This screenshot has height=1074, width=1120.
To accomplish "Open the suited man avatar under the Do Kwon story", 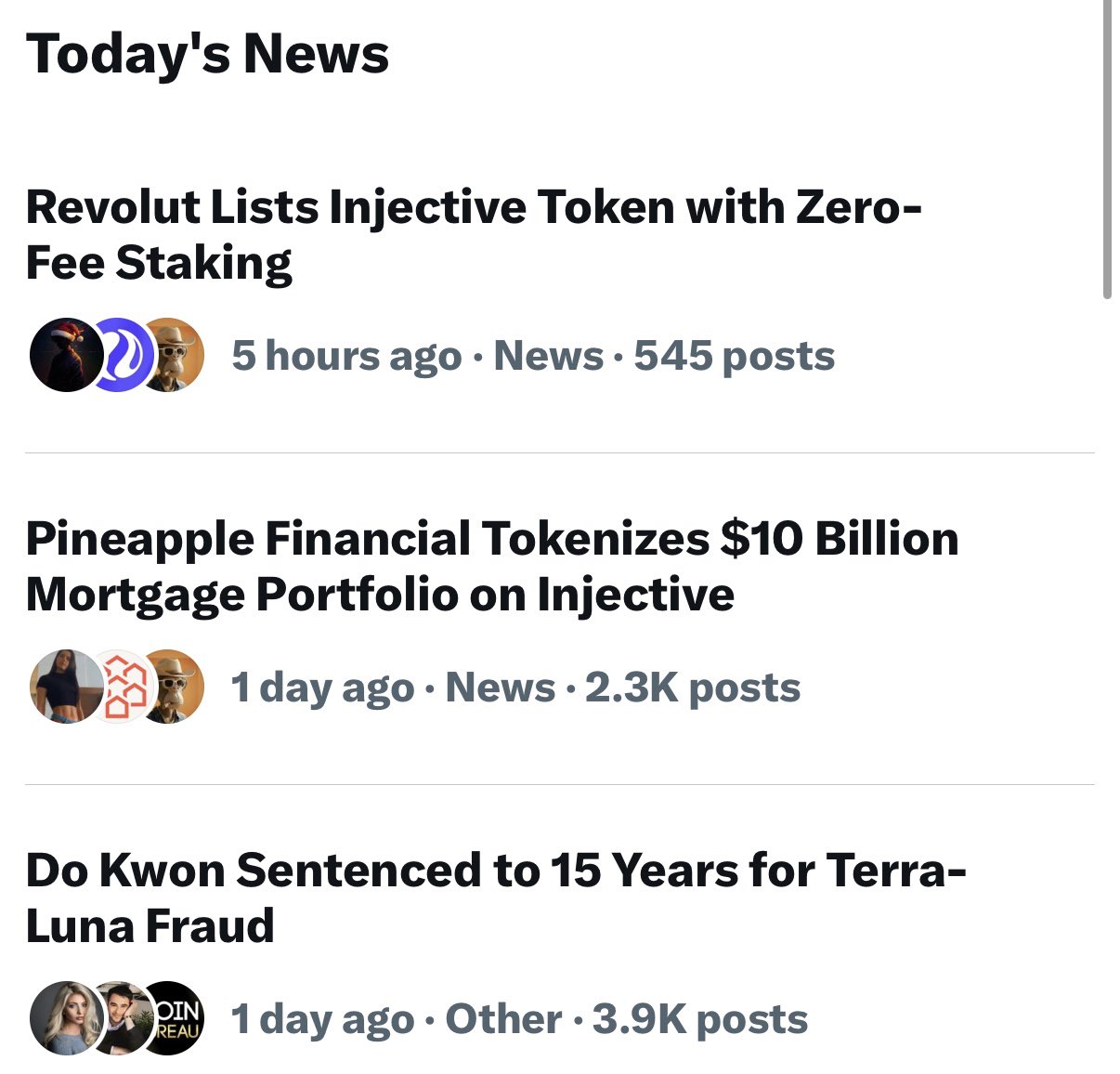I will tap(119, 1018).
